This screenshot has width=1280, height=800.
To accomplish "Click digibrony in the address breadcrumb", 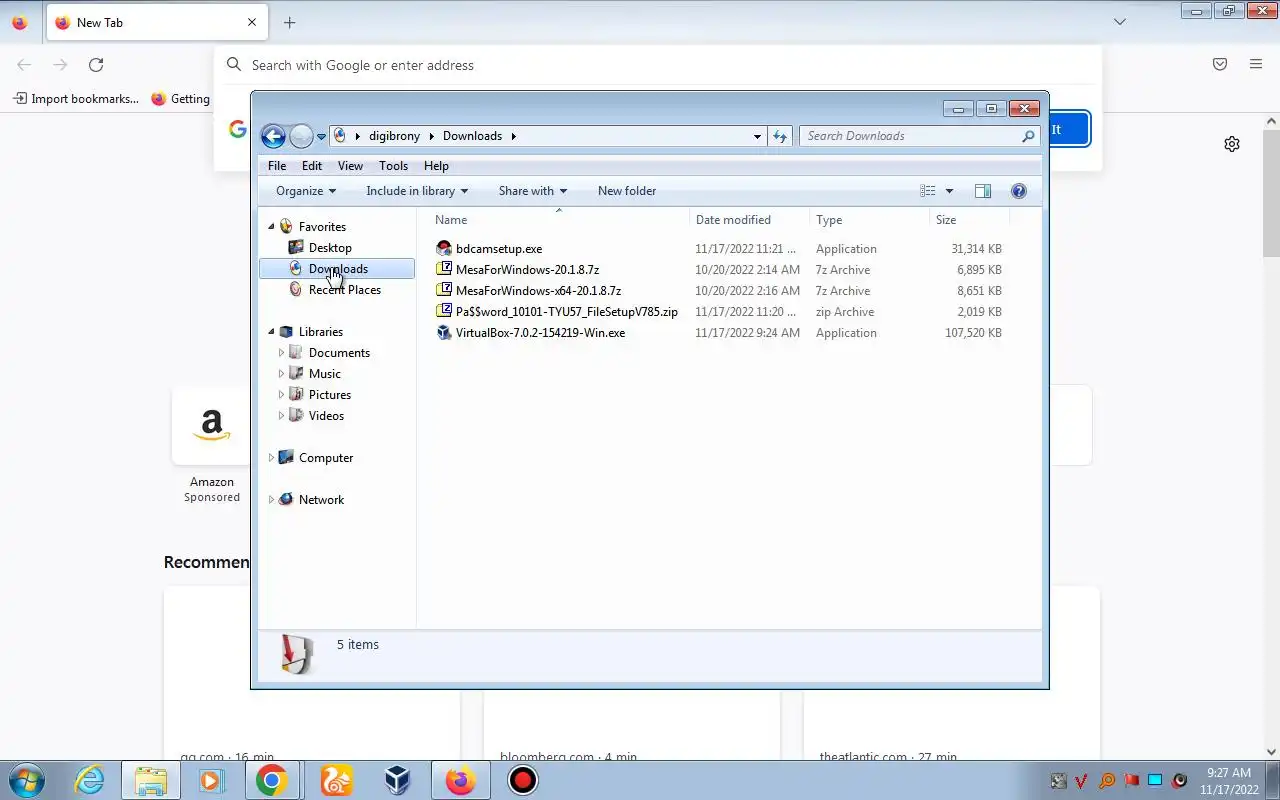I will pyautogui.click(x=394, y=136).
